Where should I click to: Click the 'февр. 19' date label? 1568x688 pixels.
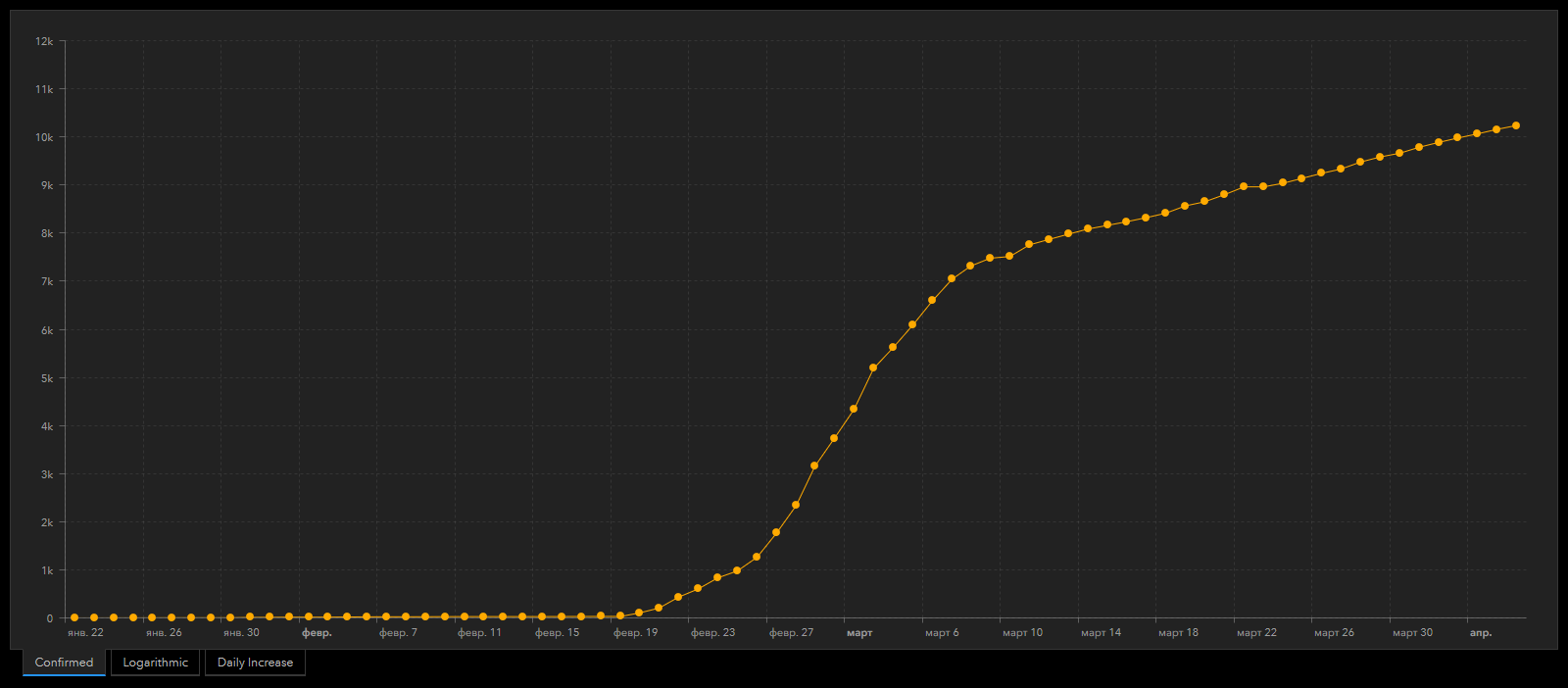click(635, 633)
